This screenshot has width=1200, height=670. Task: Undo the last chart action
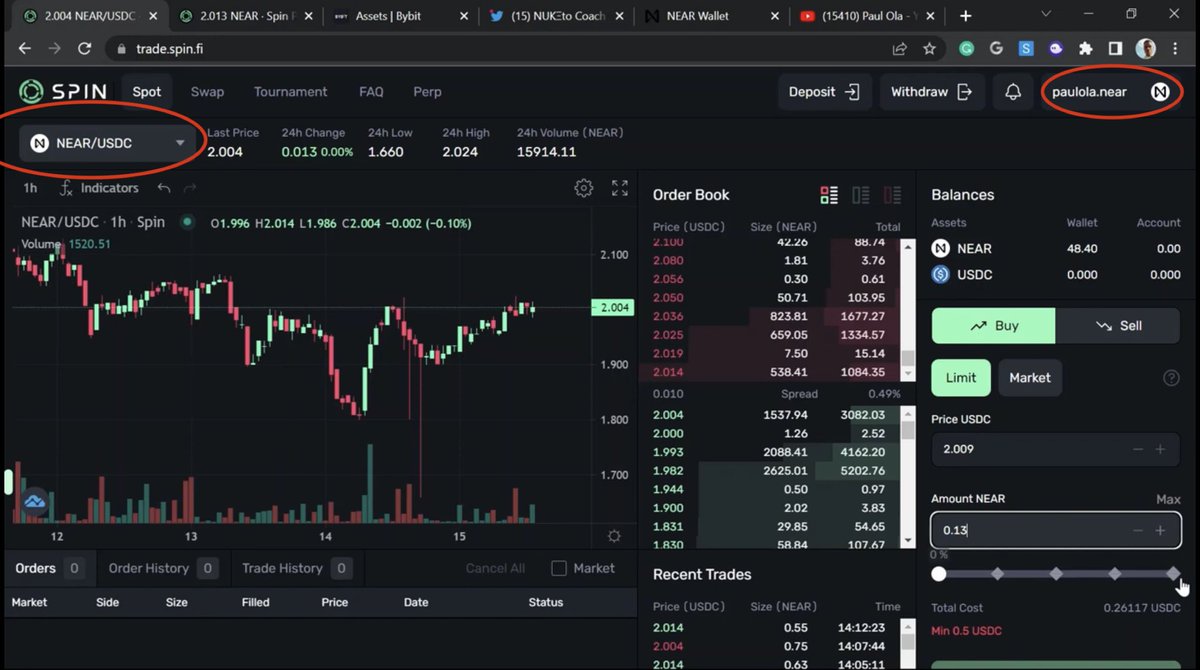point(164,188)
